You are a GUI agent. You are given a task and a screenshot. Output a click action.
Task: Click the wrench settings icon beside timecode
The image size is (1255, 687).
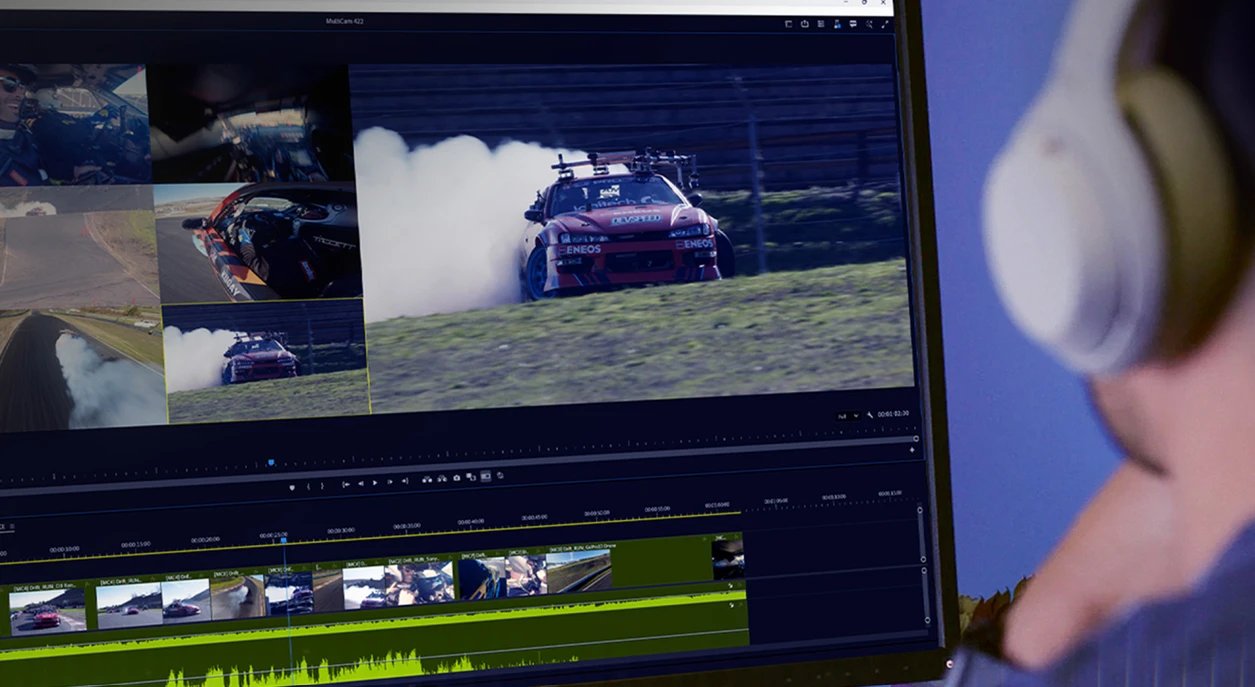tap(870, 413)
